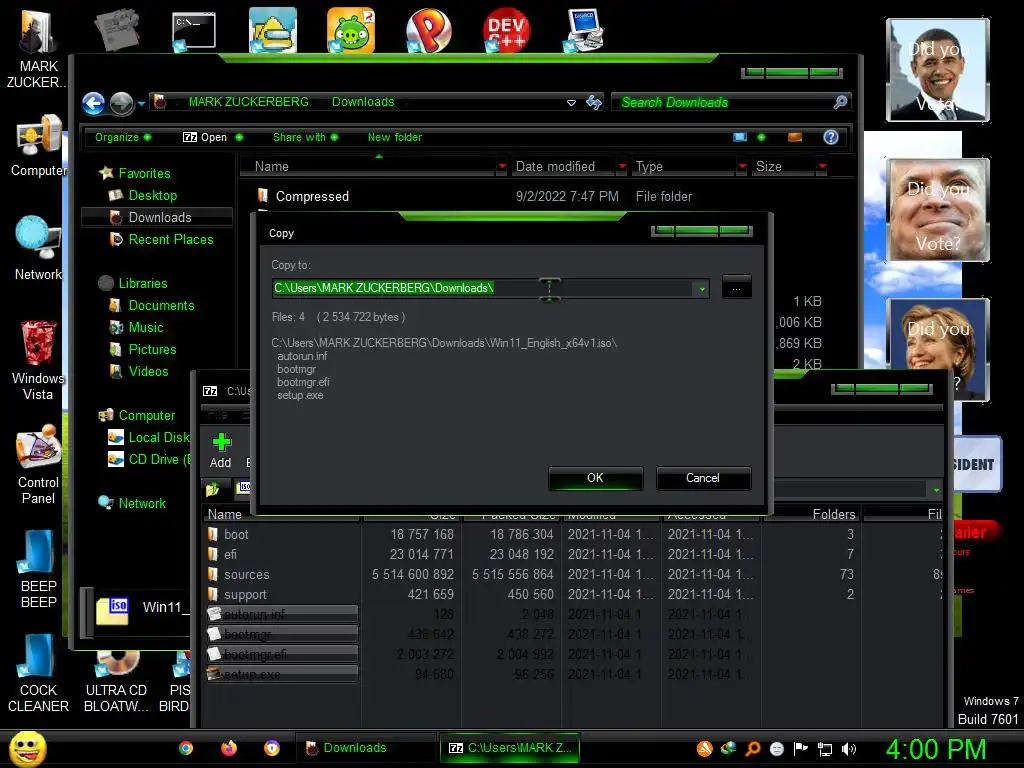
Task: Switch to the 7-Zip C:\Users taskbar button
Action: coord(509,748)
